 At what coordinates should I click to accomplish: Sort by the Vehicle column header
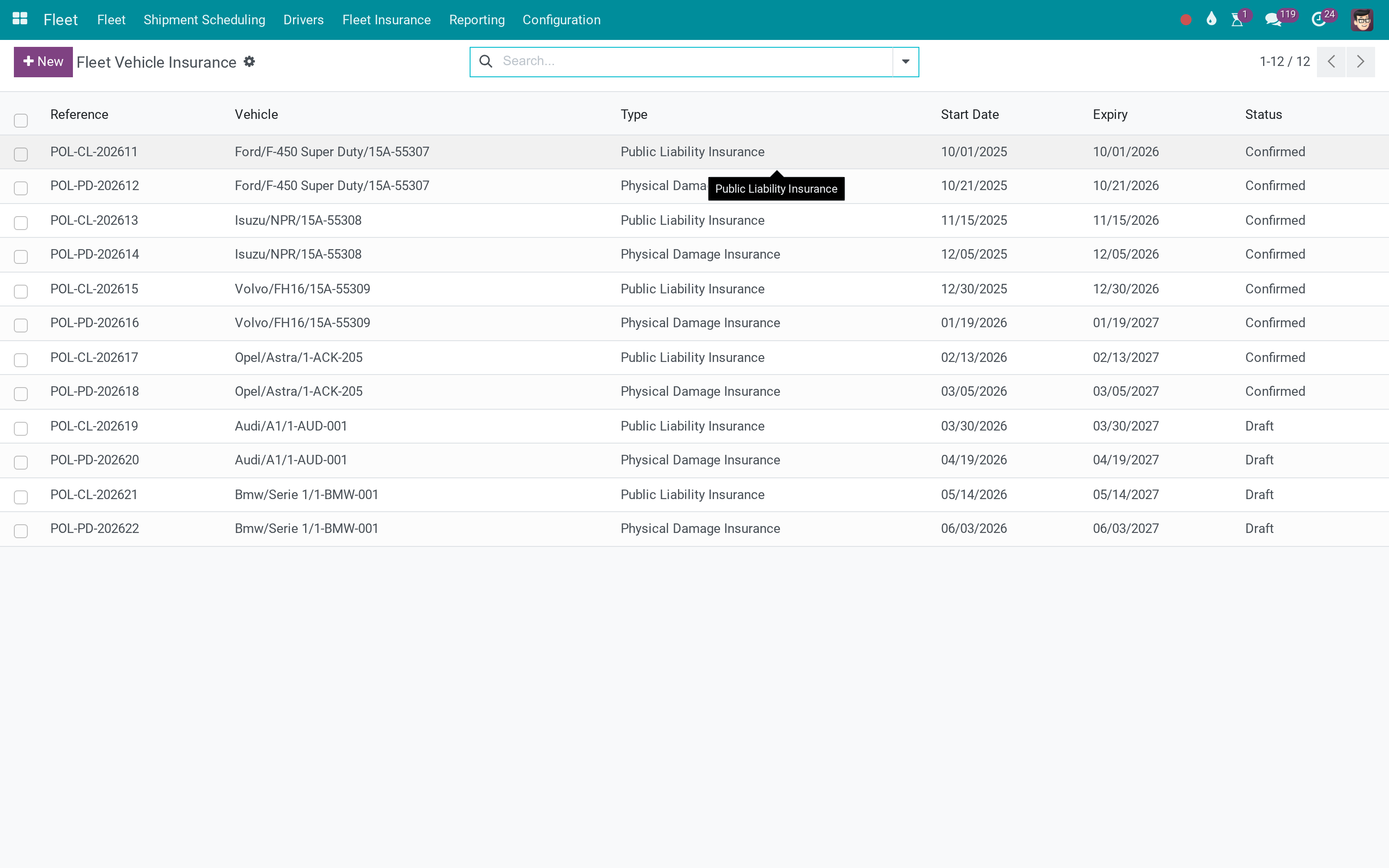[x=256, y=114]
